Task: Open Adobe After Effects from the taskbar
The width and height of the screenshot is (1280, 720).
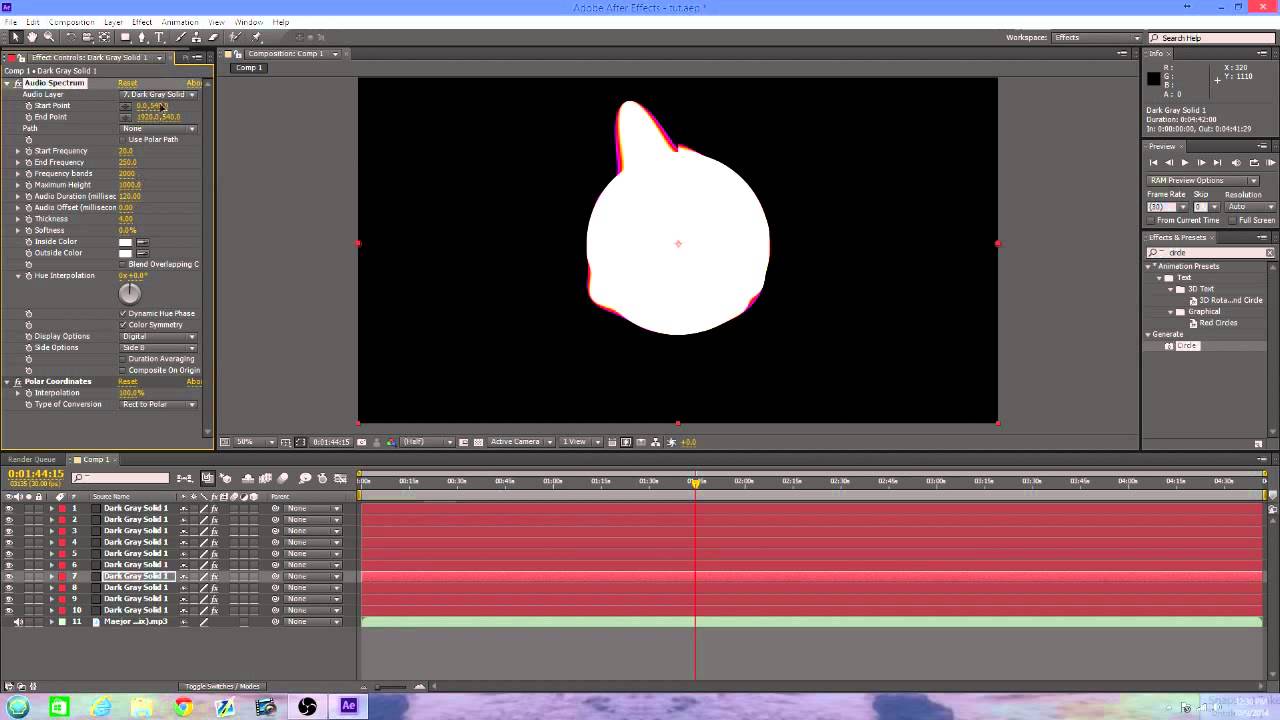Action: [x=348, y=706]
